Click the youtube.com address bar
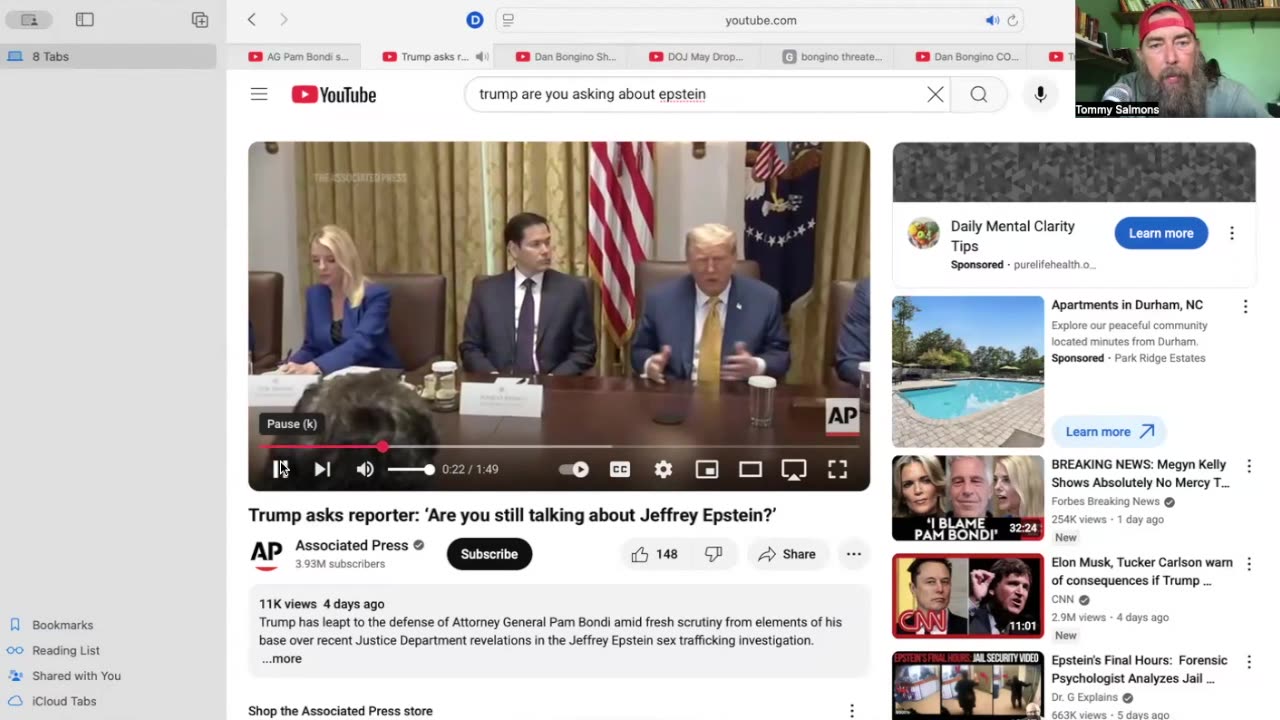The width and height of the screenshot is (1280, 720). [761, 20]
